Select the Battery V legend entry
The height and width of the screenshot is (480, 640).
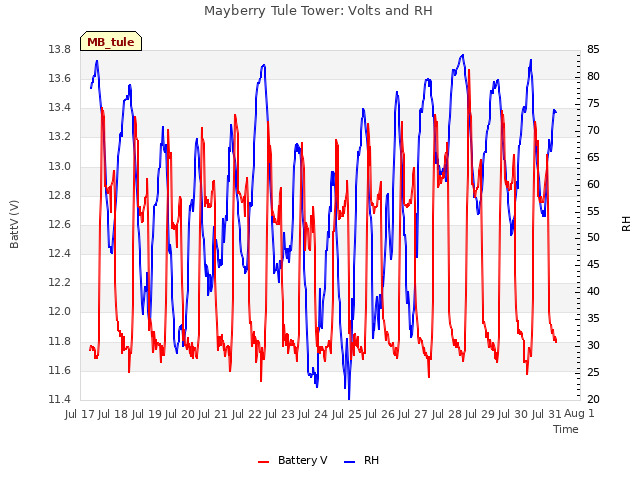[292, 460]
